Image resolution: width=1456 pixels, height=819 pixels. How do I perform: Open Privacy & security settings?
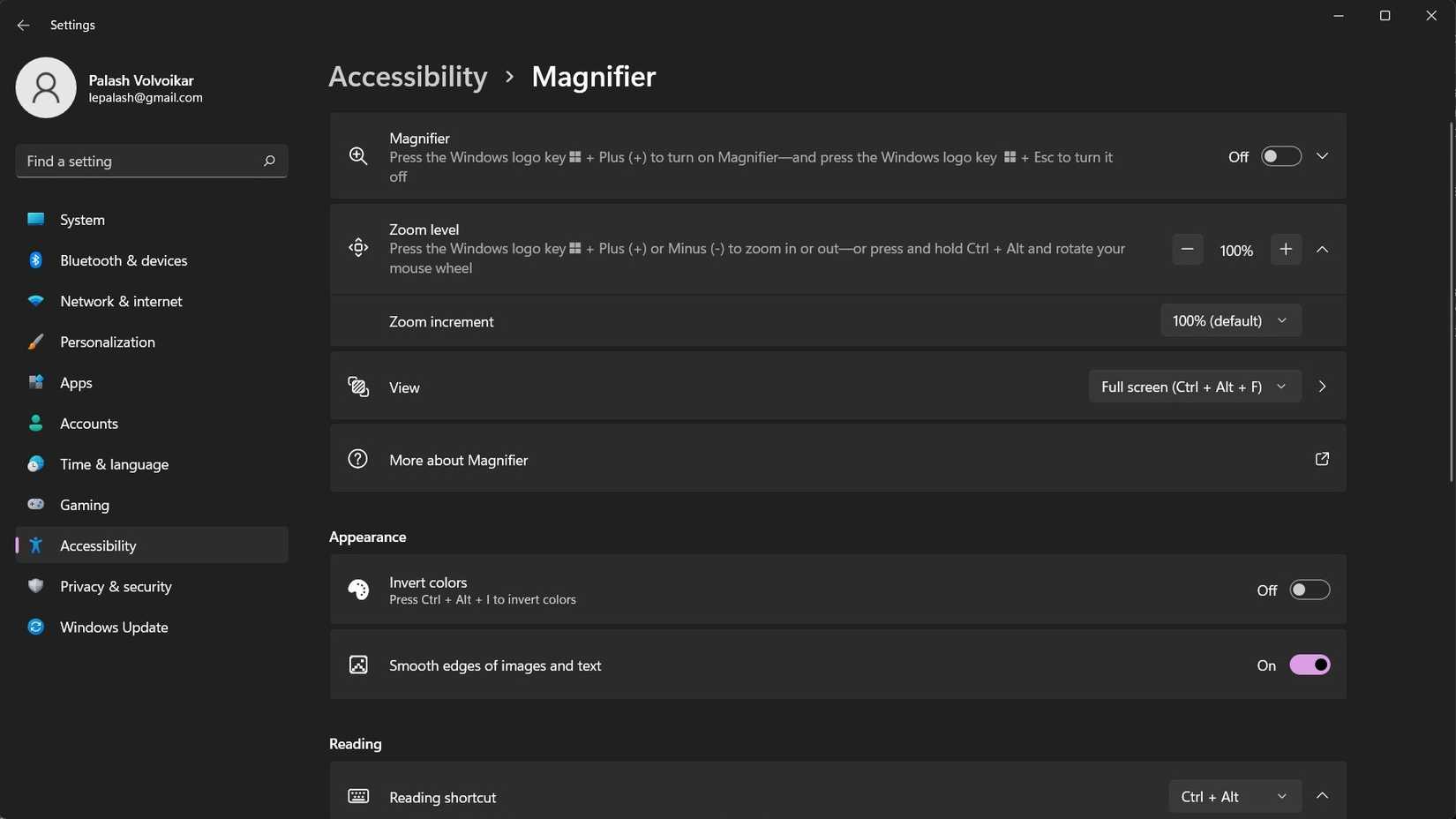(116, 585)
